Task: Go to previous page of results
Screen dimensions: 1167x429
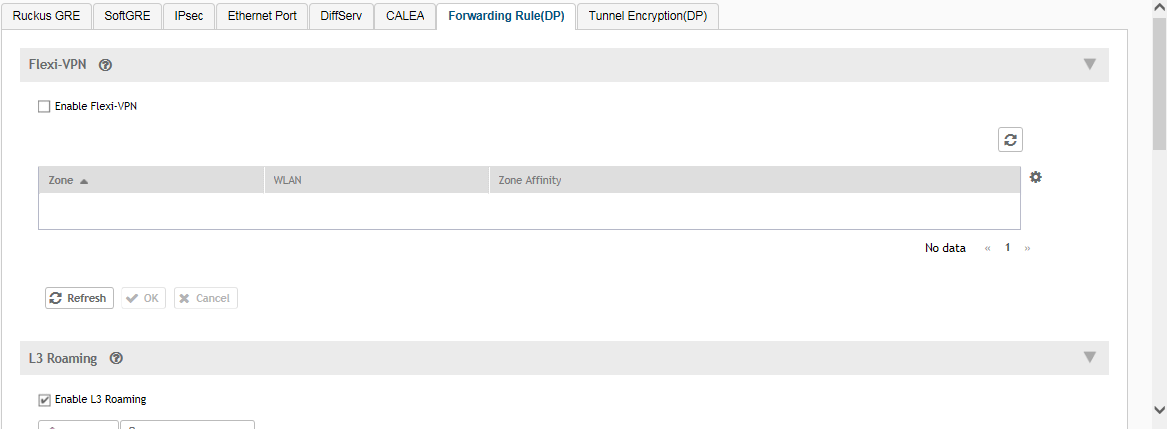Action: point(989,248)
